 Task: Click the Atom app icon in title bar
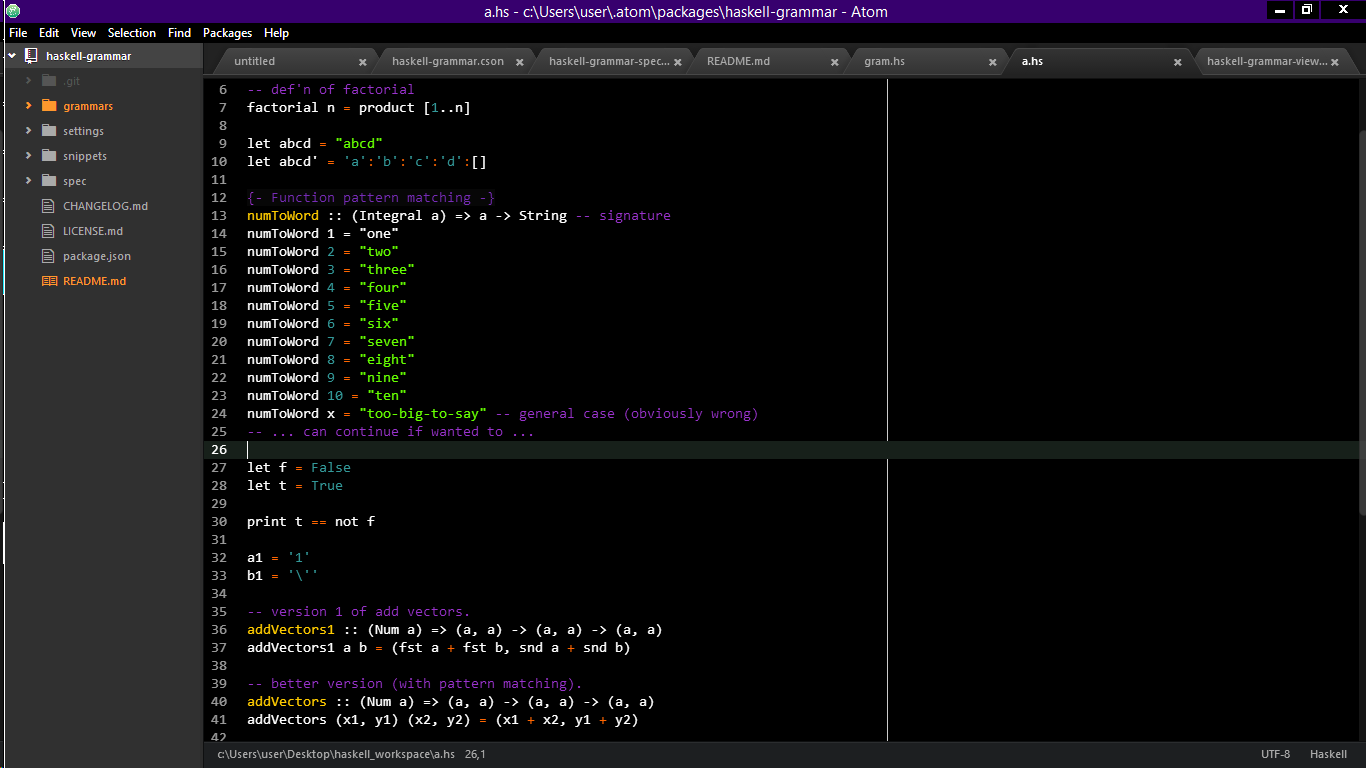coord(12,11)
